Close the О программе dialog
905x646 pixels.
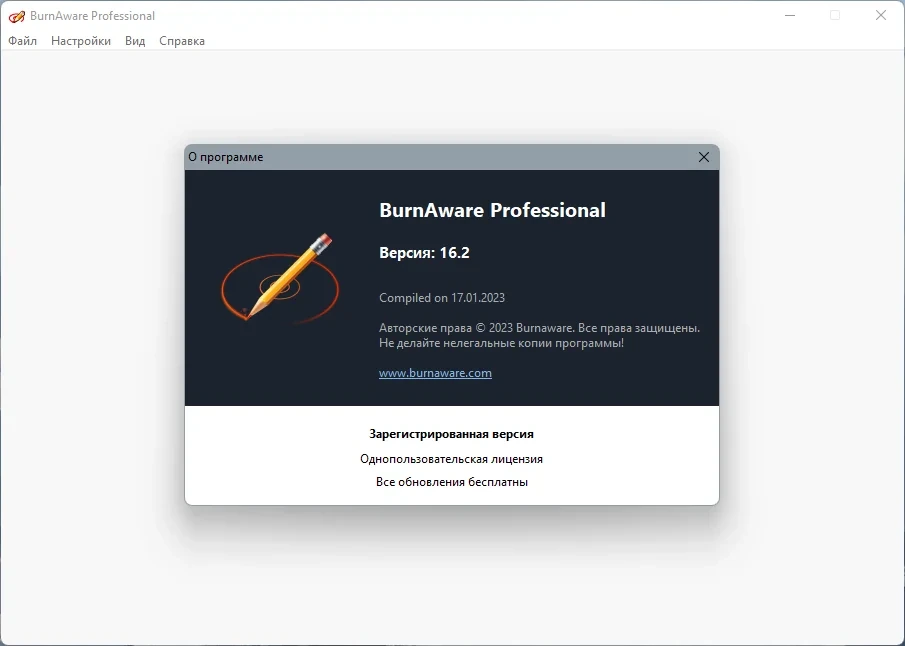pyautogui.click(x=704, y=157)
